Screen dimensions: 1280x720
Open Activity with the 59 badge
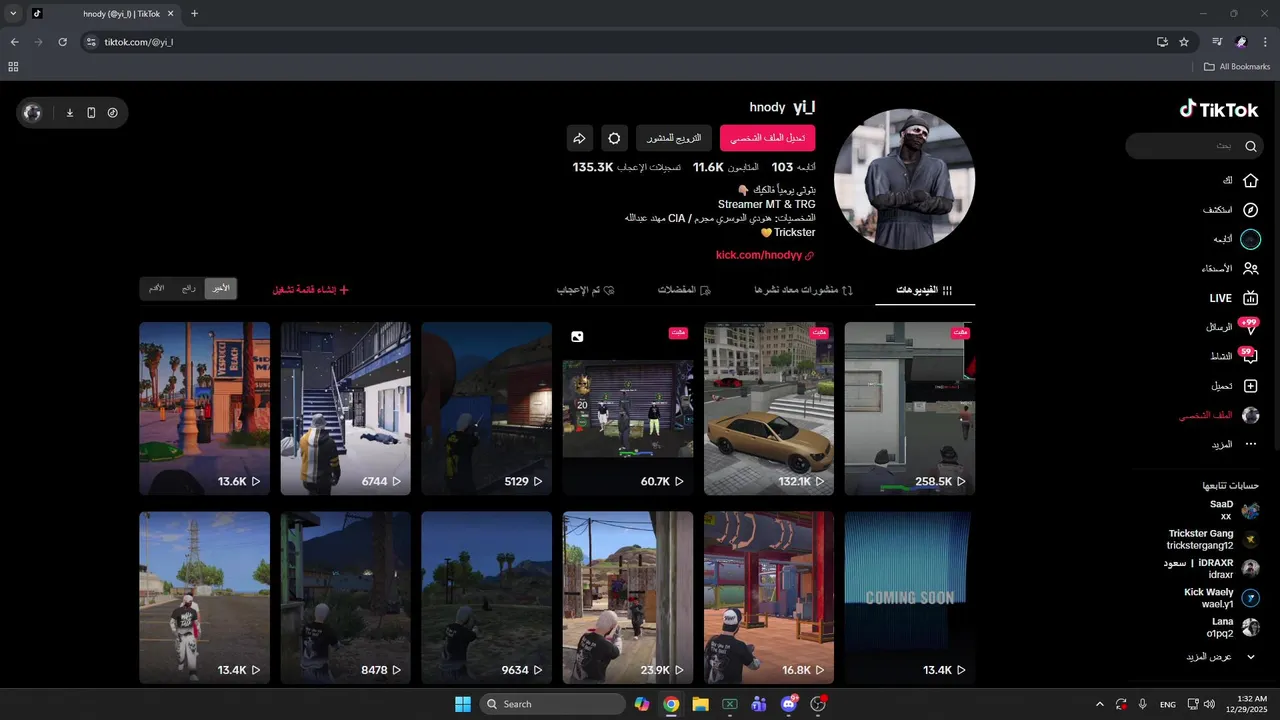1249,356
